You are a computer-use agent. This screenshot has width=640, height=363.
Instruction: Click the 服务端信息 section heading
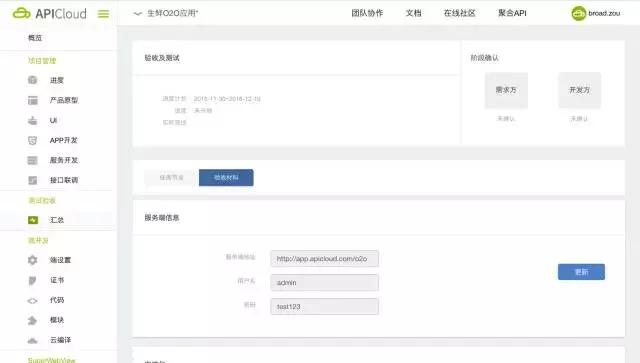pyautogui.click(x=162, y=218)
